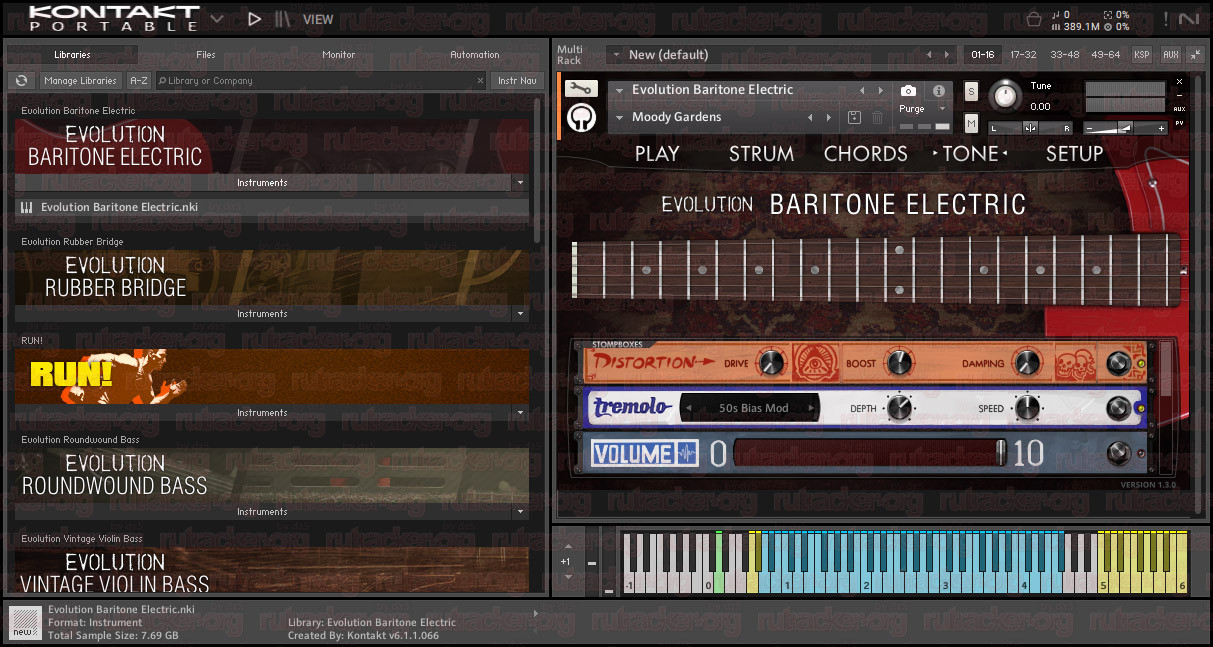Show rack channels 17-32

(x=1023, y=55)
